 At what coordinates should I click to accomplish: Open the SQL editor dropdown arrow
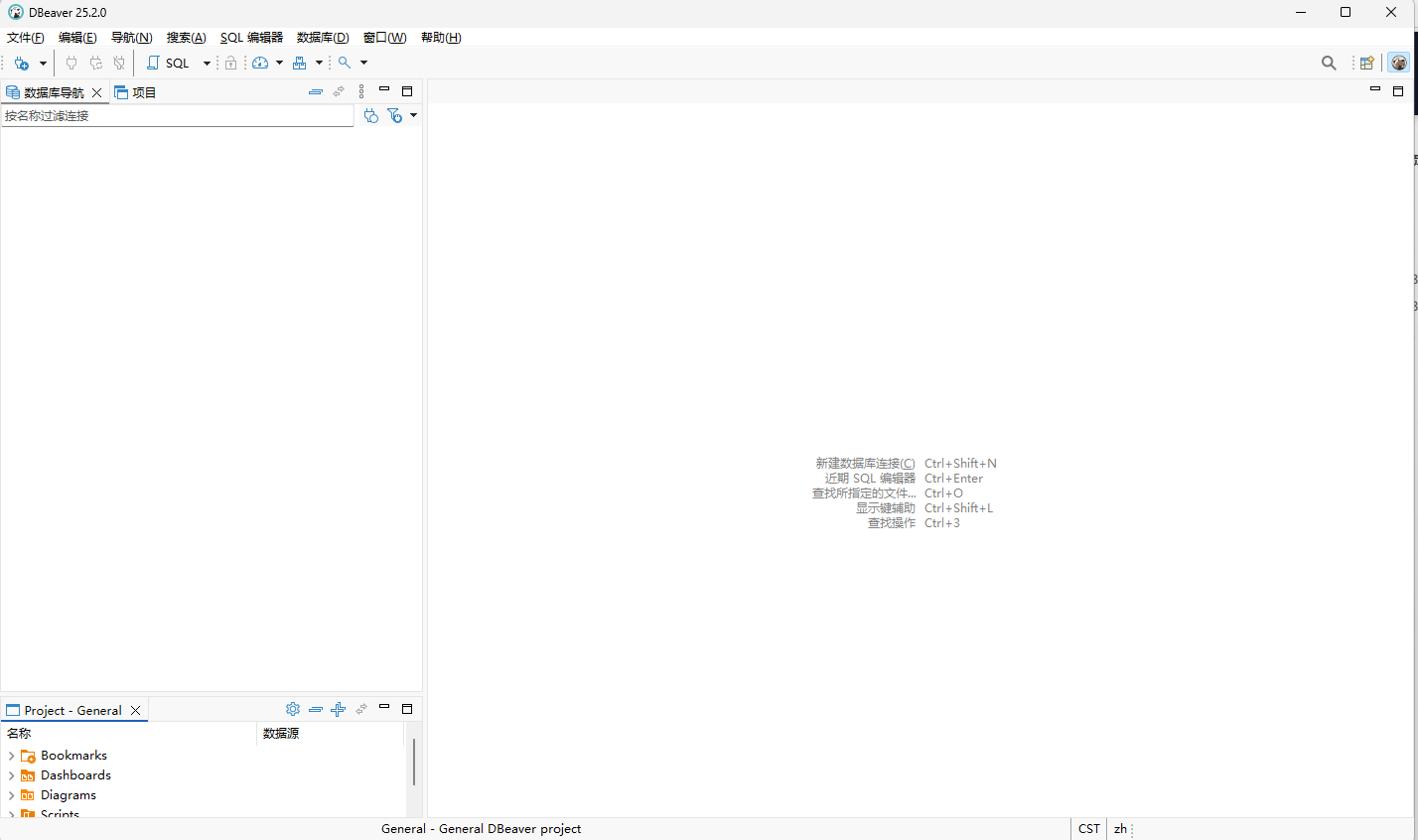pos(207,63)
